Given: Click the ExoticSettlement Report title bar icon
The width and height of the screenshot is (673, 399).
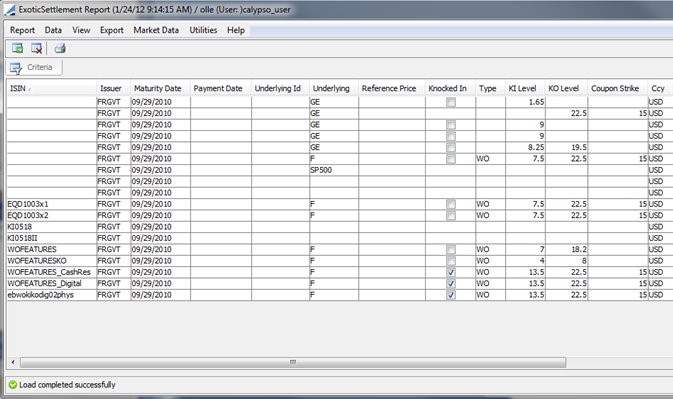Looking at the screenshot, I should (9, 9).
